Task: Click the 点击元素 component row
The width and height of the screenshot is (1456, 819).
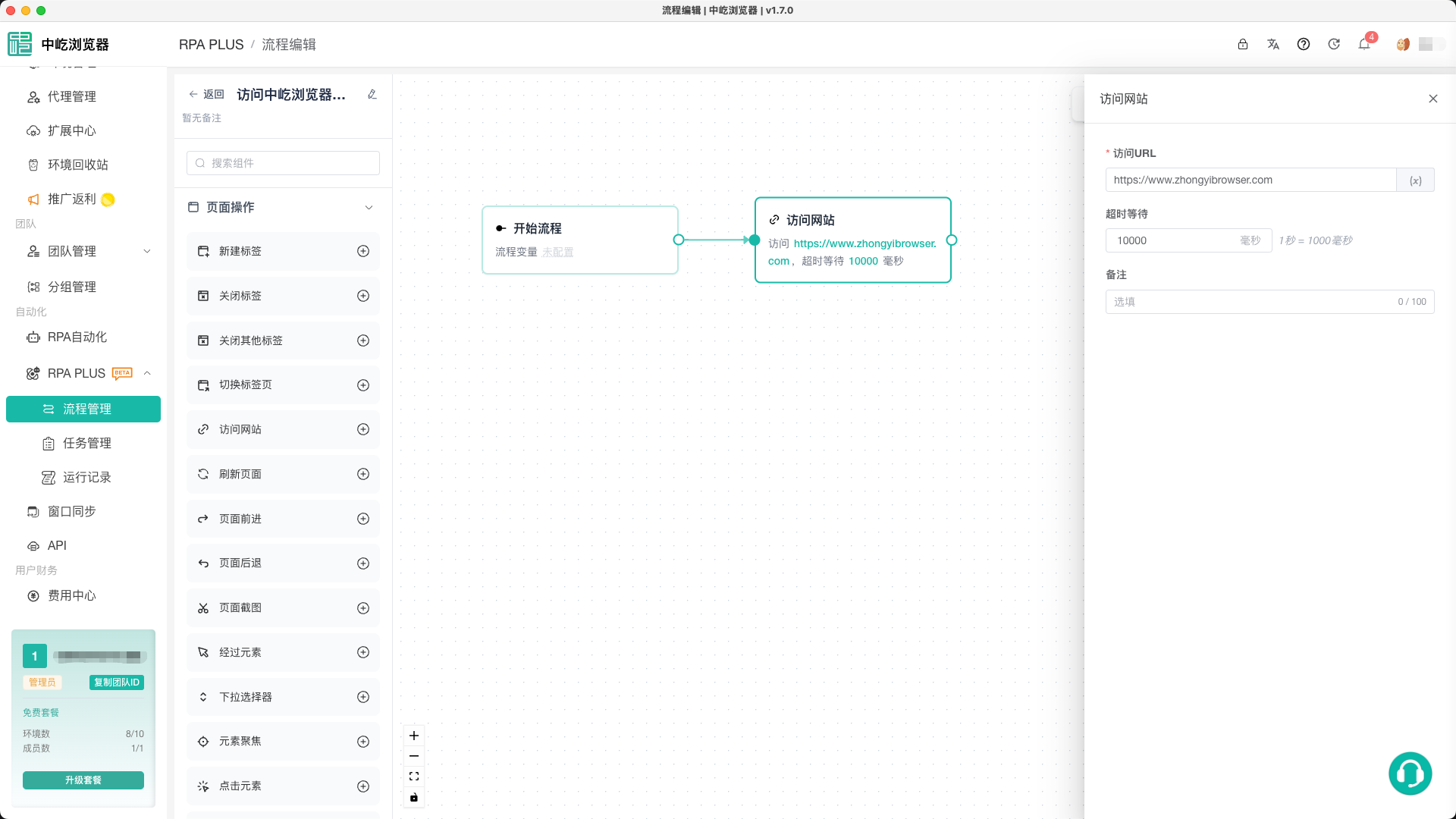Action: (x=283, y=786)
